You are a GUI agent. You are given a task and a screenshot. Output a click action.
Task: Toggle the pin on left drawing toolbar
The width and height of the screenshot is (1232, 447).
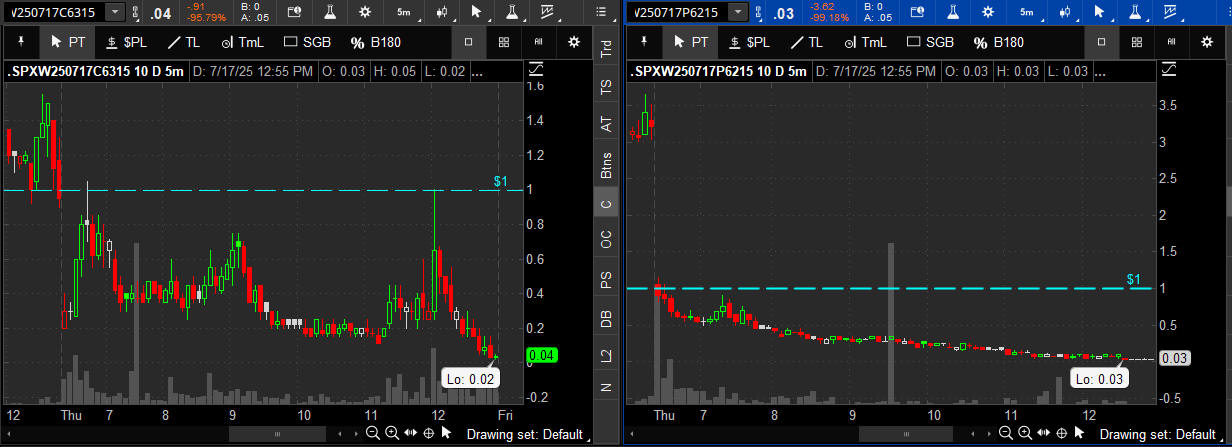point(20,42)
